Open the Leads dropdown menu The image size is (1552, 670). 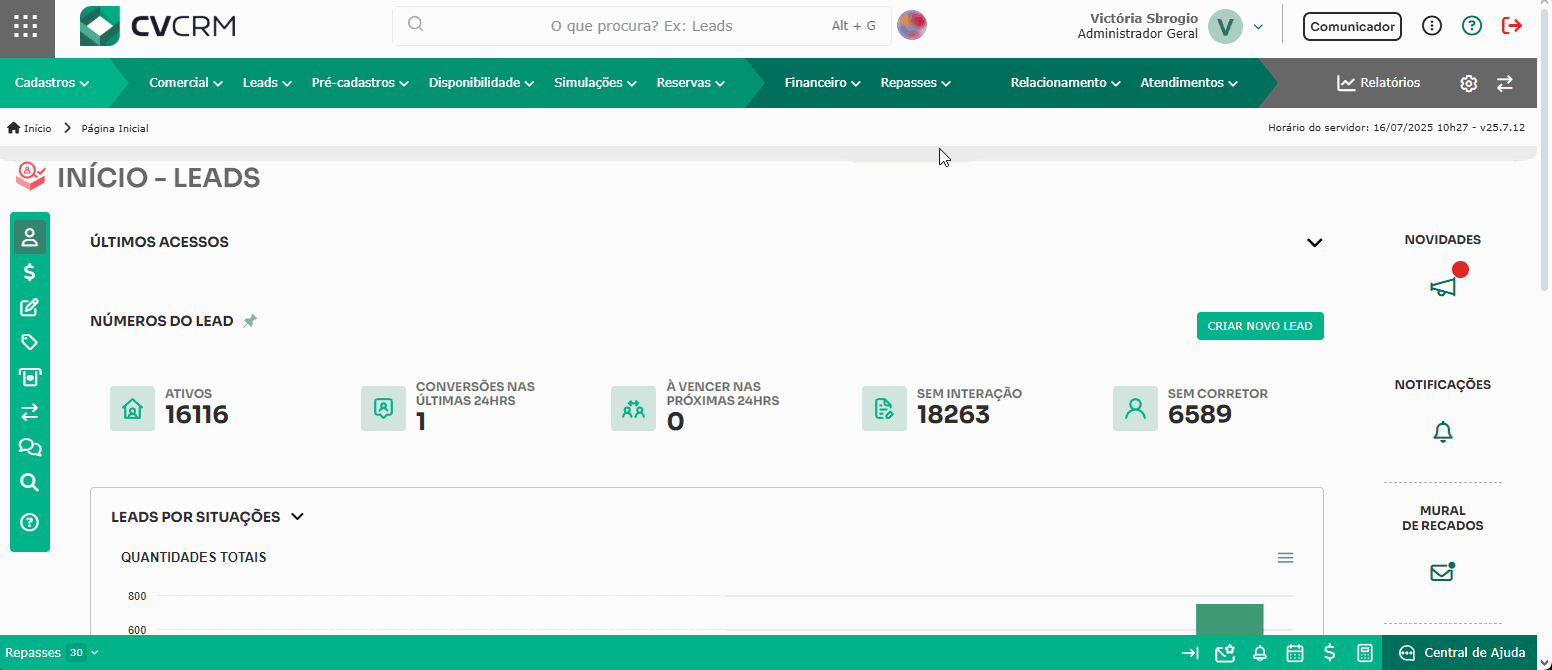267,83
